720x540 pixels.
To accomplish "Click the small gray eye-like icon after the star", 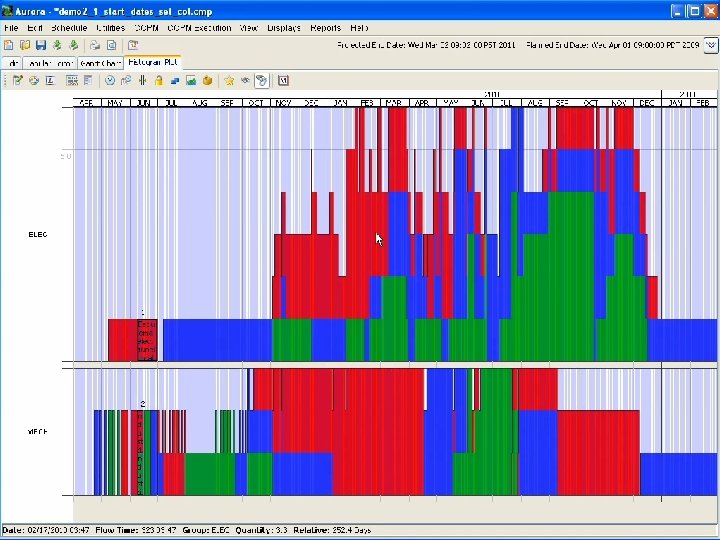I will tap(246, 81).
